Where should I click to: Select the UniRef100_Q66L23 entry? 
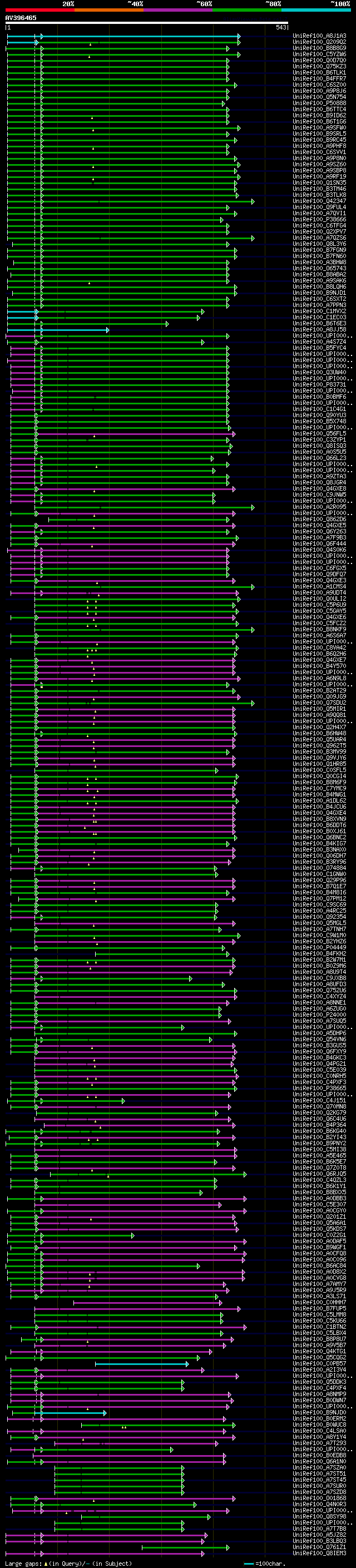[319, 458]
